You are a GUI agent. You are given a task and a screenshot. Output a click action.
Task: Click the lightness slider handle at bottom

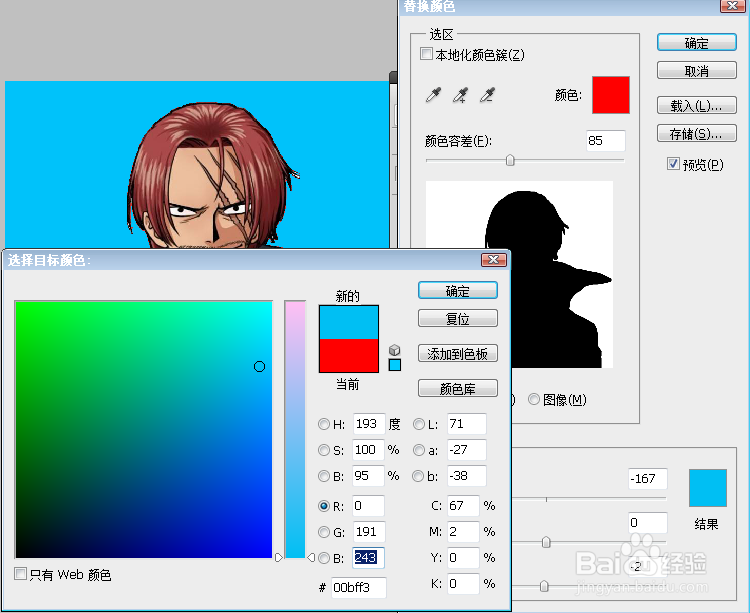point(544,586)
